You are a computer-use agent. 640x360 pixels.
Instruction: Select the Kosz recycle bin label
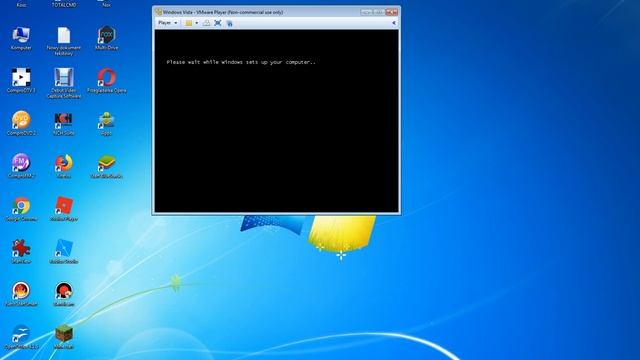(x=21, y=5)
